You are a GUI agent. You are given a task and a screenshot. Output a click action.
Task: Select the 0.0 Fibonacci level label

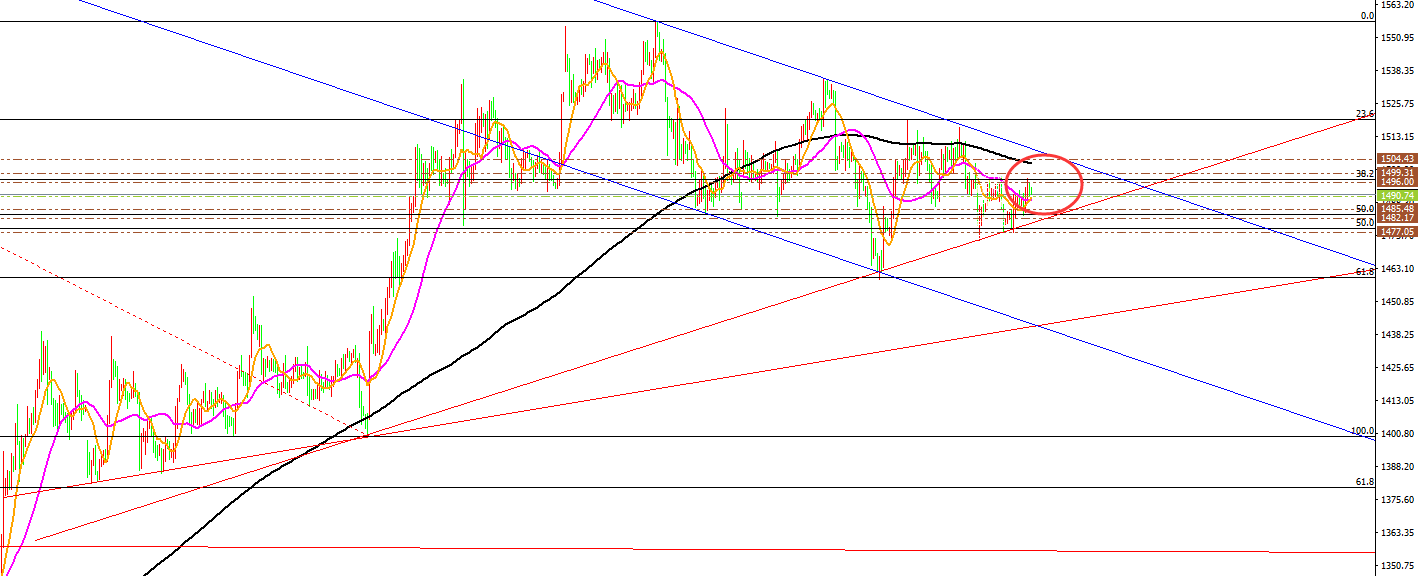1367,16
